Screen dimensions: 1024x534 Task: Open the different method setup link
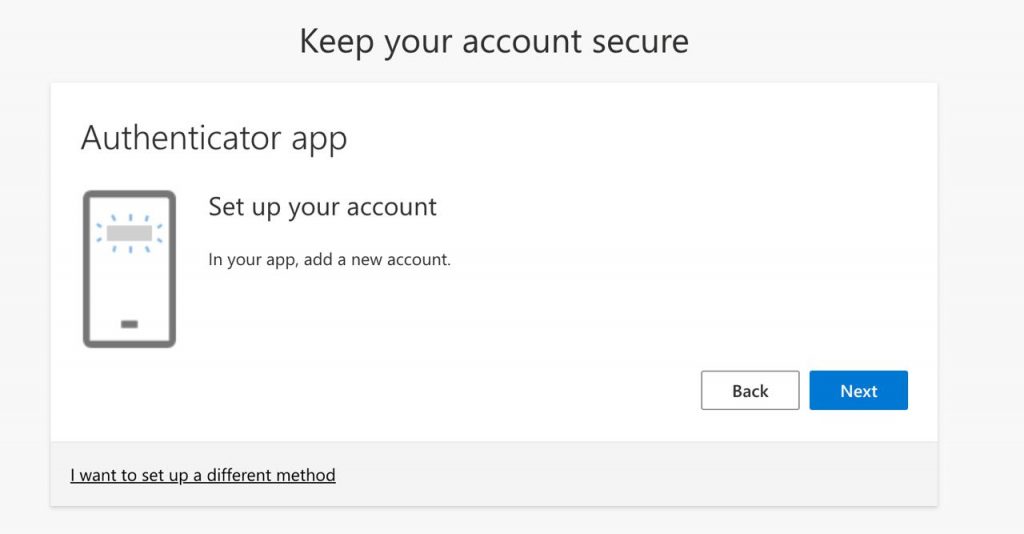[203, 475]
